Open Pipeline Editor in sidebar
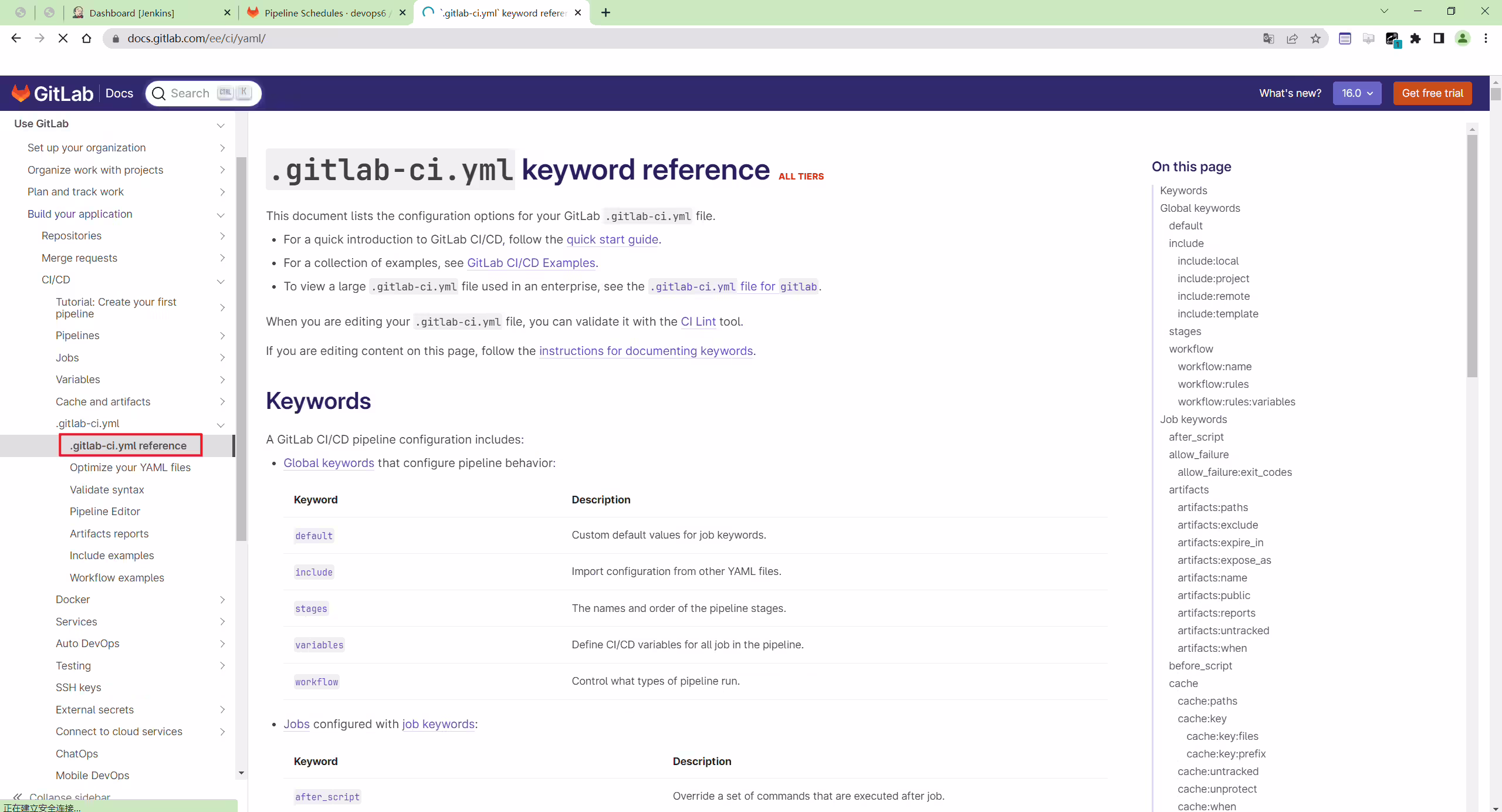The width and height of the screenshot is (1502, 812). coord(105,512)
